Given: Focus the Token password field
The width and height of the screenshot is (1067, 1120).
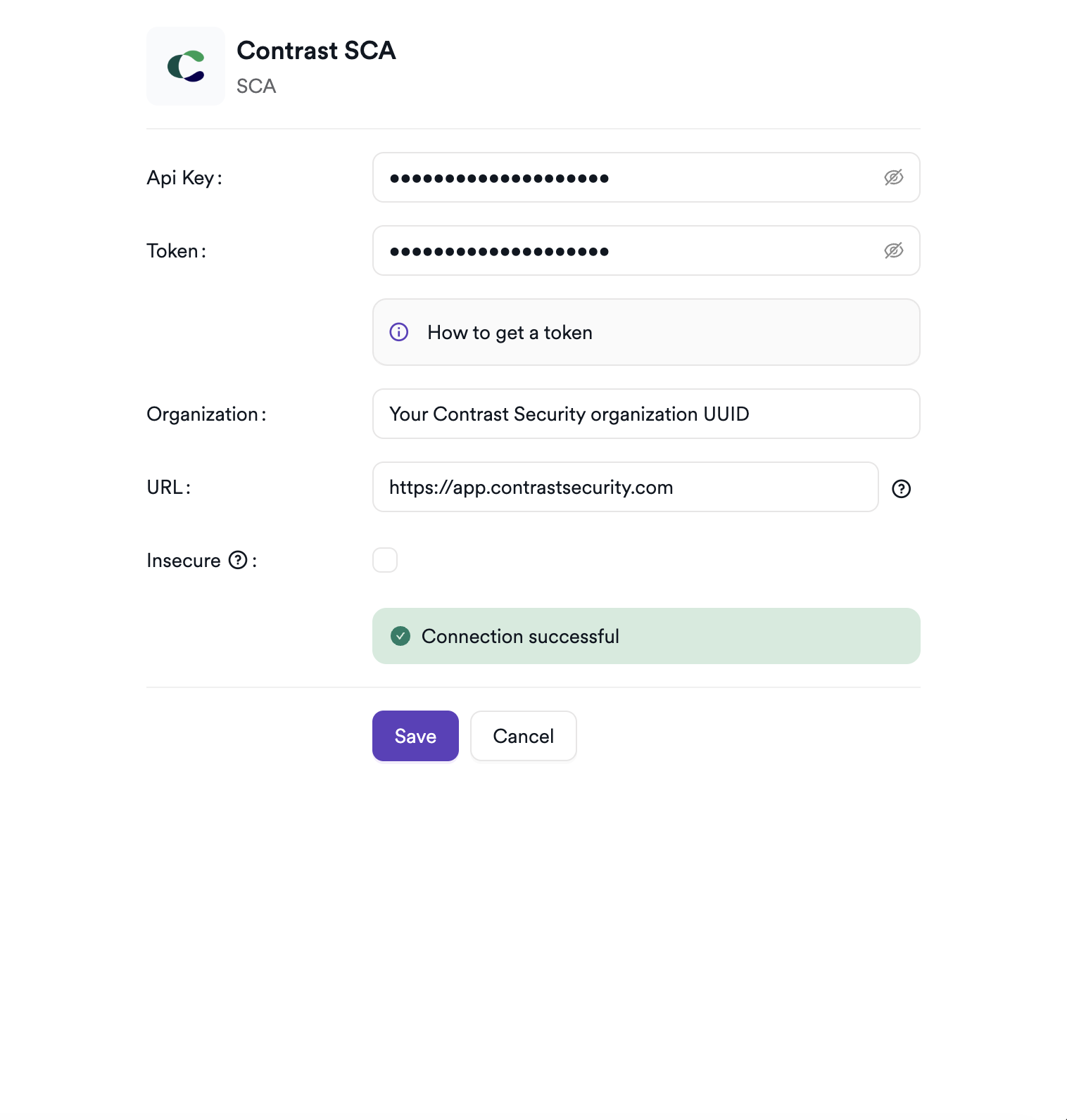Looking at the screenshot, I should [x=626, y=250].
